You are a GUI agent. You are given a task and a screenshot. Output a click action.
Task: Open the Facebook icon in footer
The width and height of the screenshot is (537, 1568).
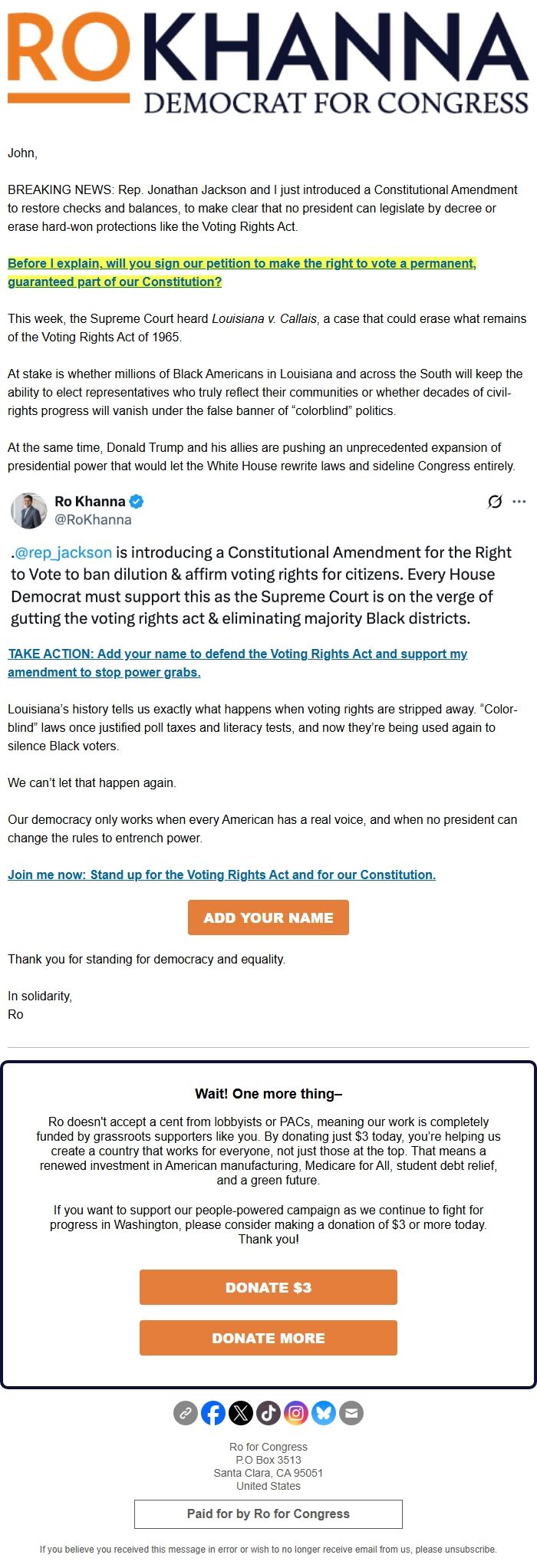(x=213, y=1412)
